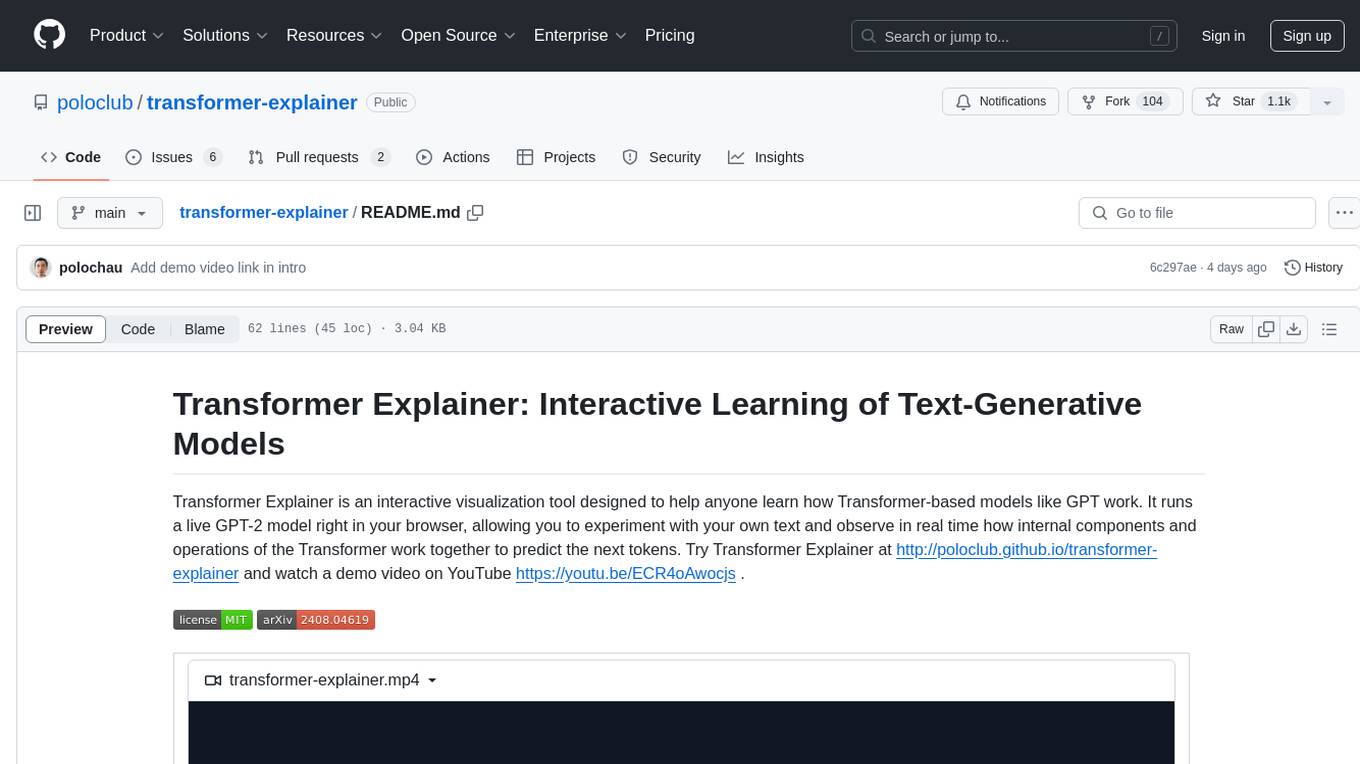Click the Sign in link

(1223, 36)
